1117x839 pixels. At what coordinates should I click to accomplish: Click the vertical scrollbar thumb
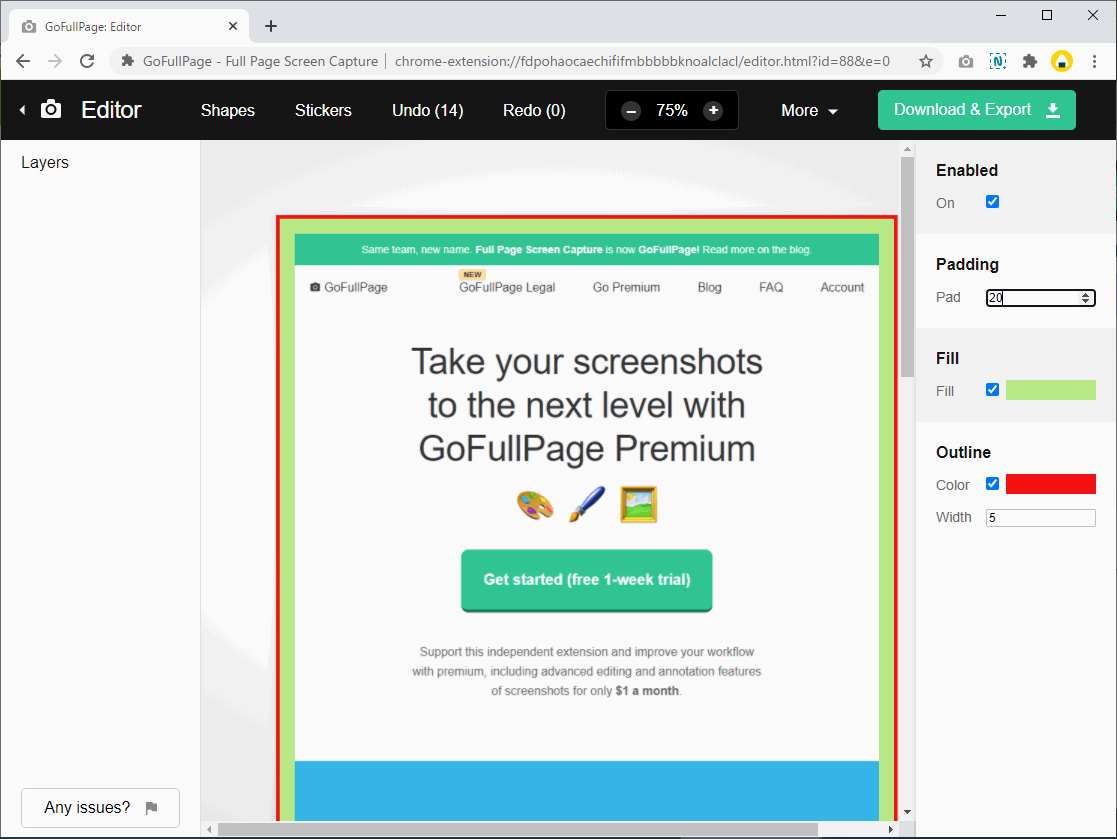(907, 266)
